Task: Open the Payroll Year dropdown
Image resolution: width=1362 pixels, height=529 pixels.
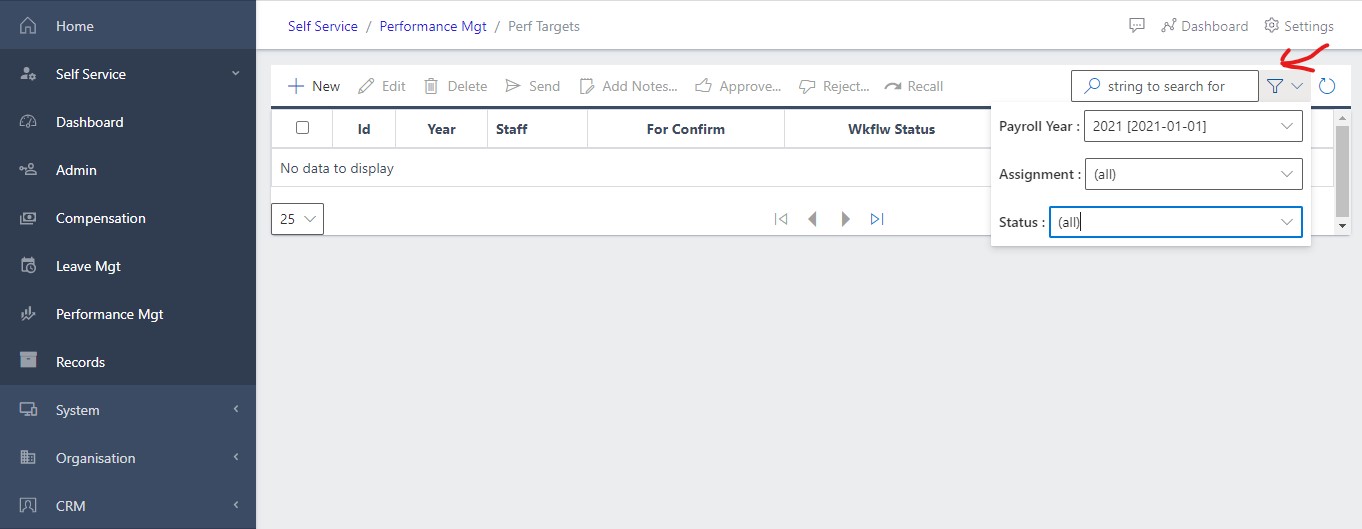Action: [x=1193, y=126]
